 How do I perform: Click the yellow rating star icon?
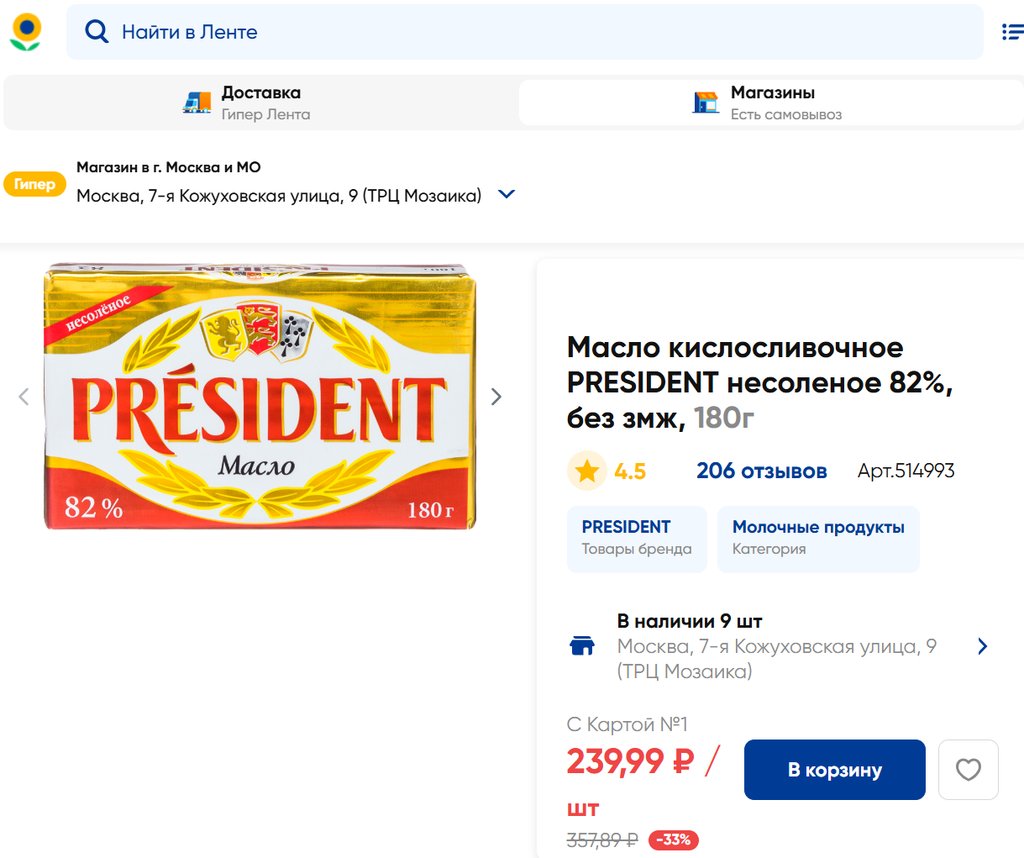tap(587, 471)
